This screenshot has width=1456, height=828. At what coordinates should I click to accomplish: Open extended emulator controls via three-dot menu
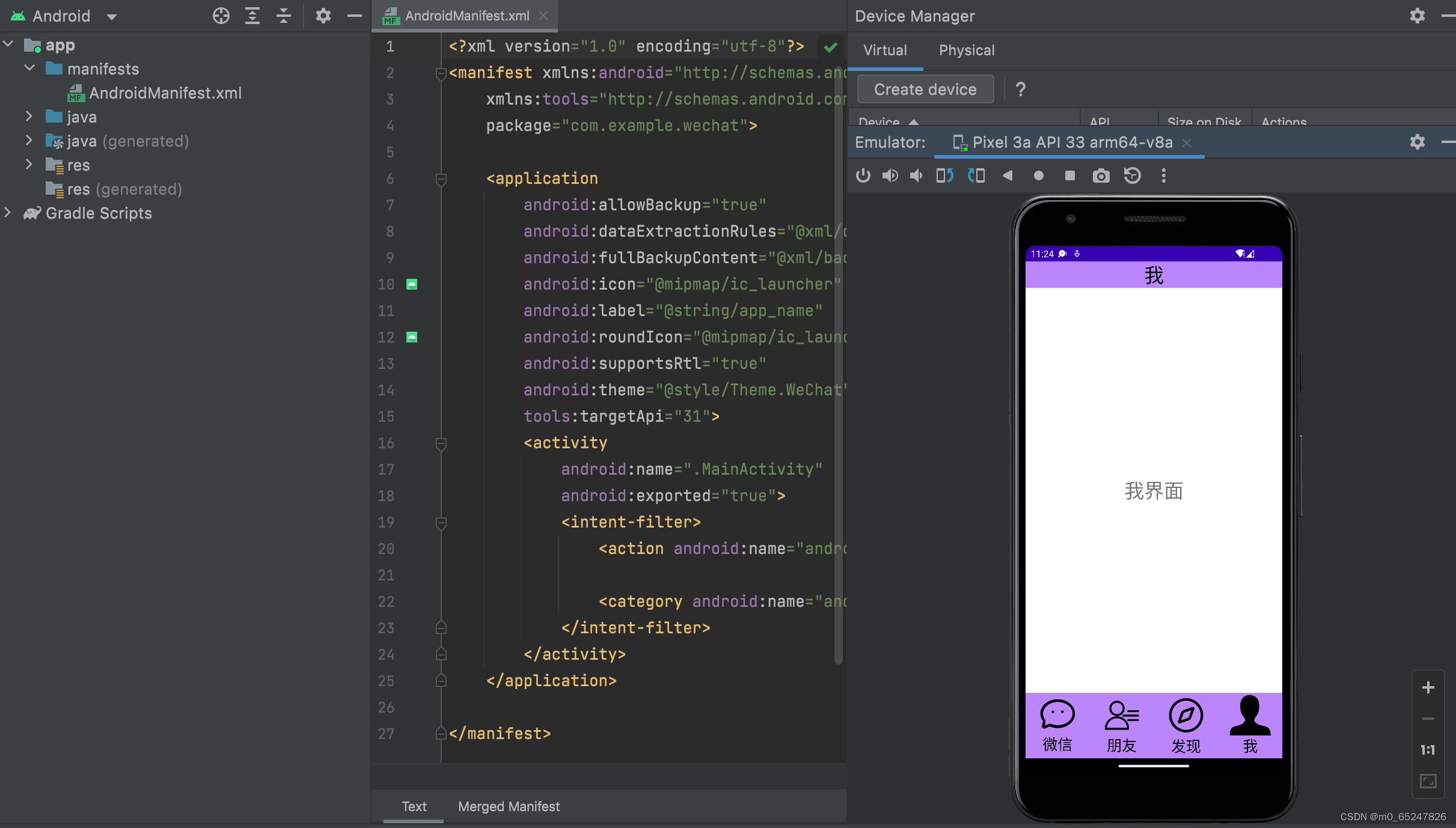[x=1163, y=175]
